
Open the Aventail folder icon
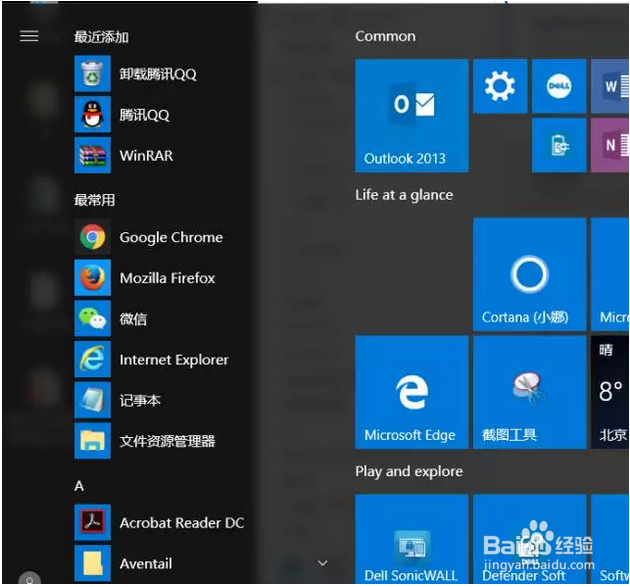click(x=92, y=563)
